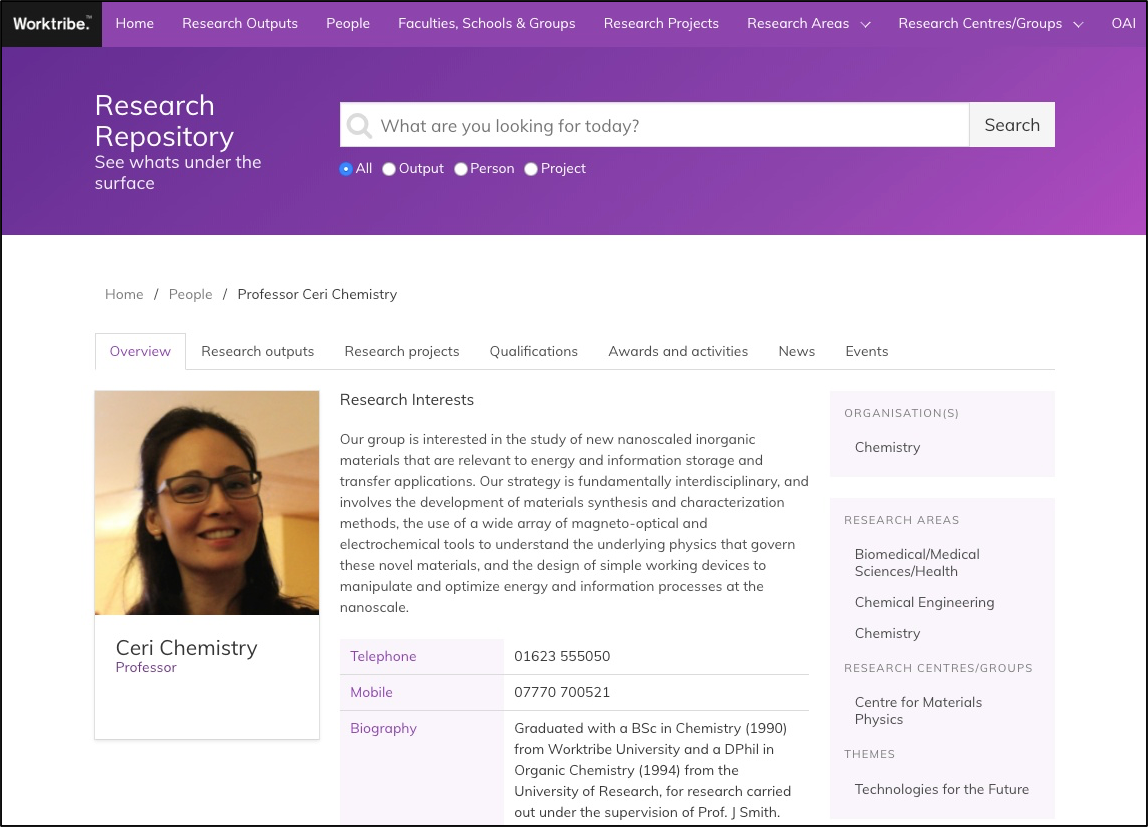Select the Person radio button
The width and height of the screenshot is (1148, 827).
click(461, 169)
